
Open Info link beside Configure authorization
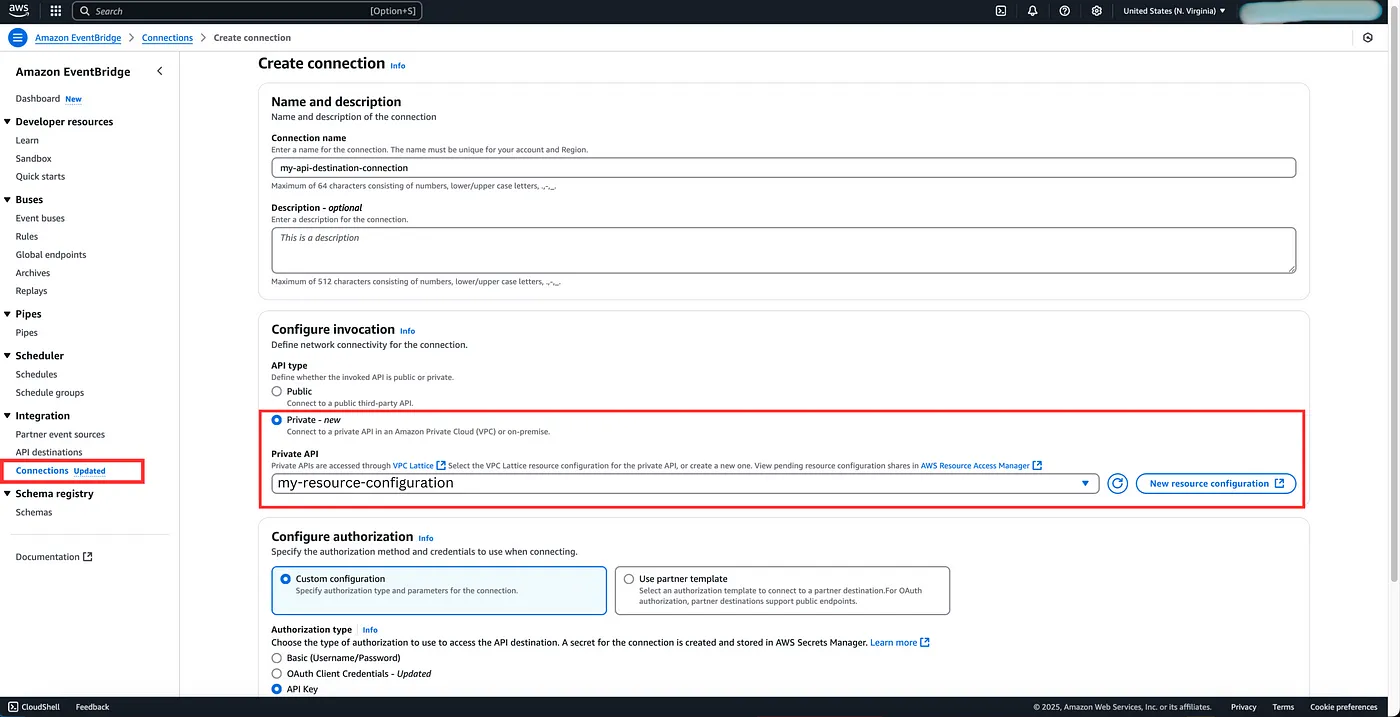(426, 538)
